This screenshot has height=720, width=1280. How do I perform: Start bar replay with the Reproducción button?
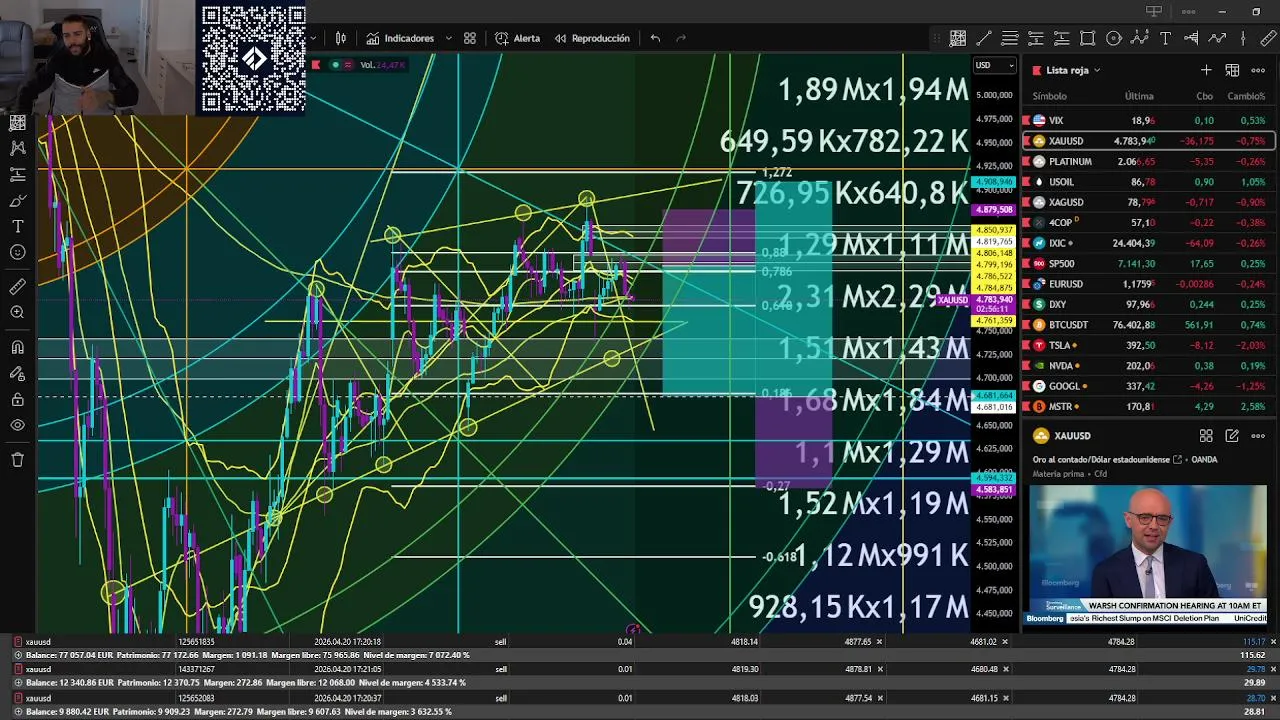(592, 38)
